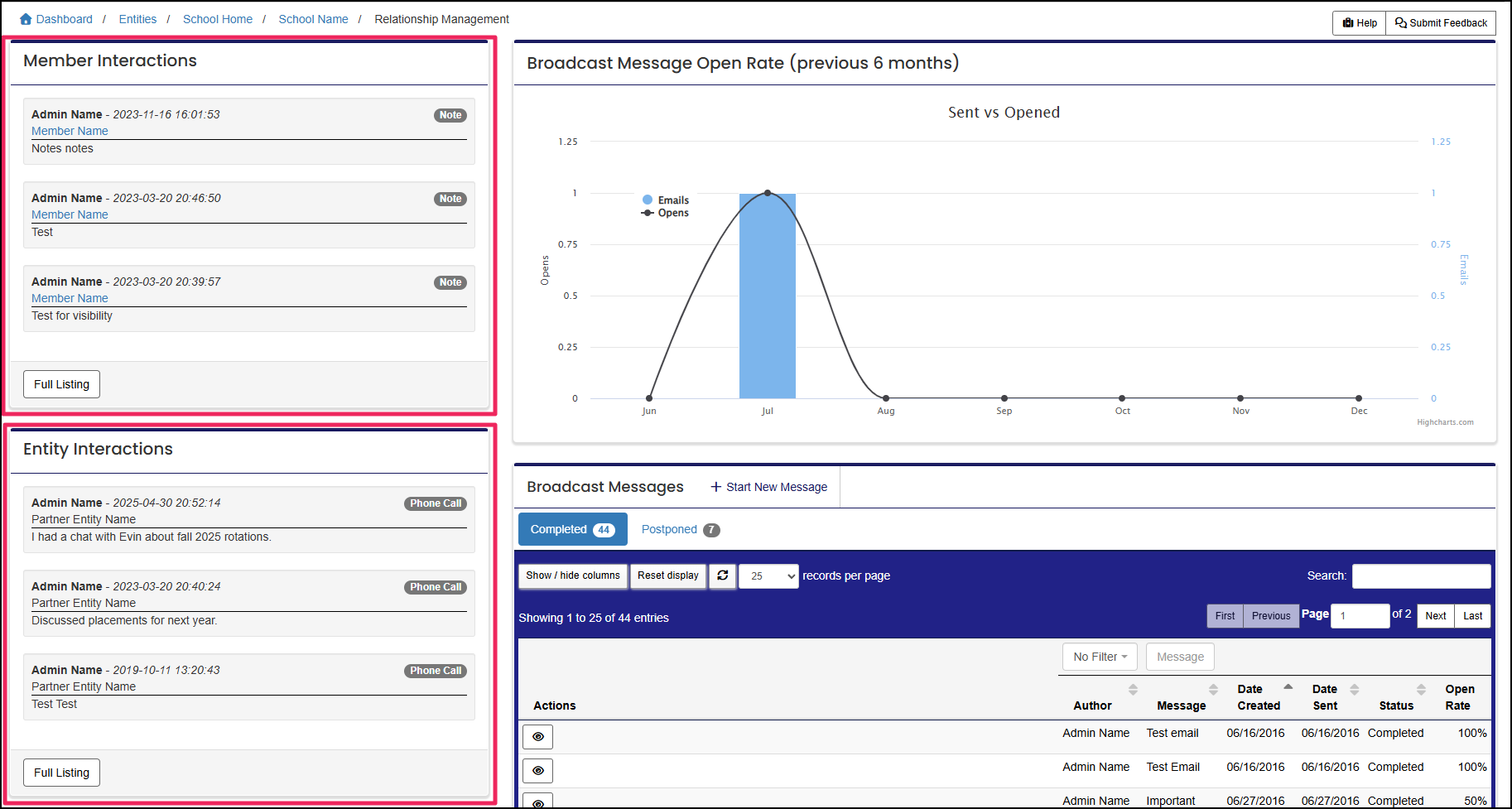Go to the Next page of broadcast messages
Image resolution: width=1512 pixels, height=809 pixels.
point(1435,615)
